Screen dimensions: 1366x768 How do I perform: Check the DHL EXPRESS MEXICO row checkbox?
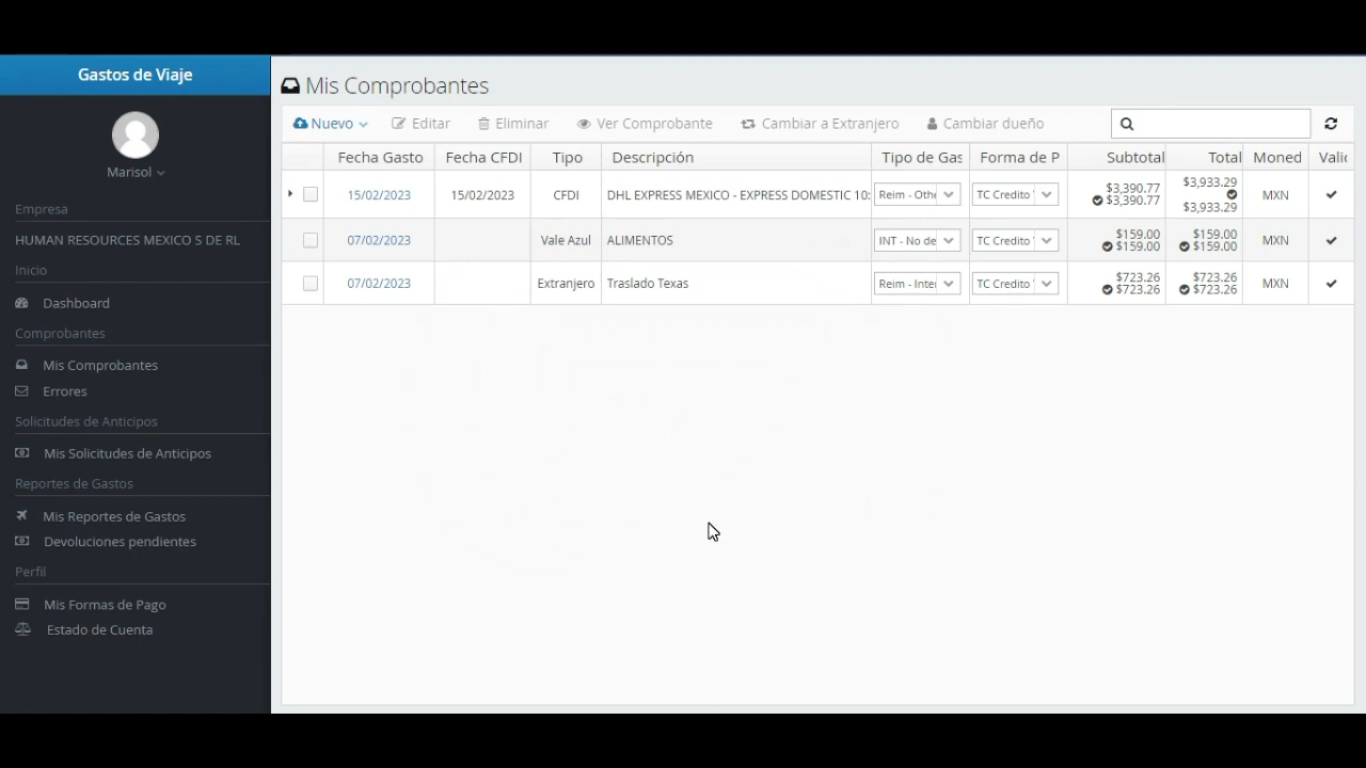point(310,194)
